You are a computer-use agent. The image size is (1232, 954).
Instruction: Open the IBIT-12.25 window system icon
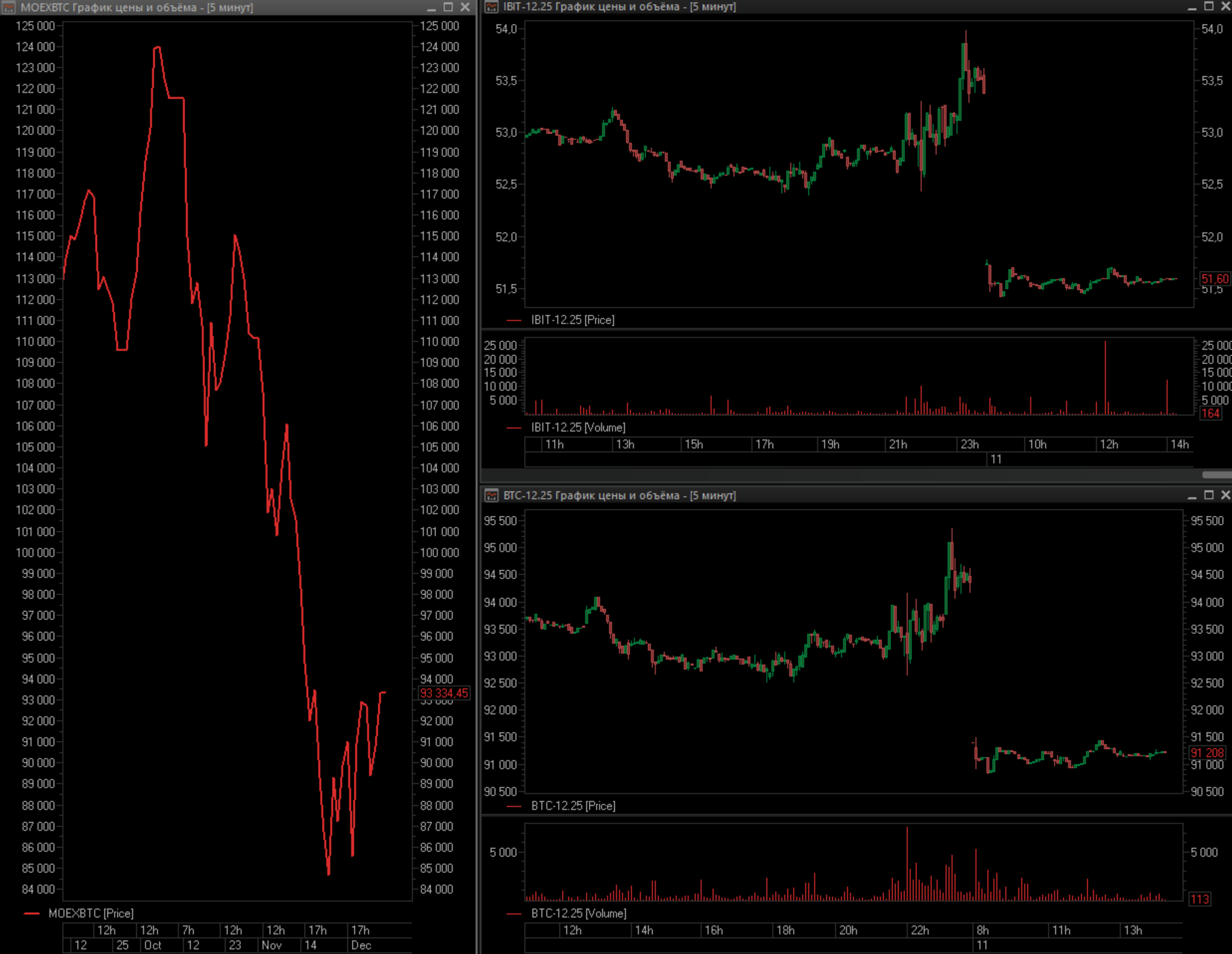491,7
